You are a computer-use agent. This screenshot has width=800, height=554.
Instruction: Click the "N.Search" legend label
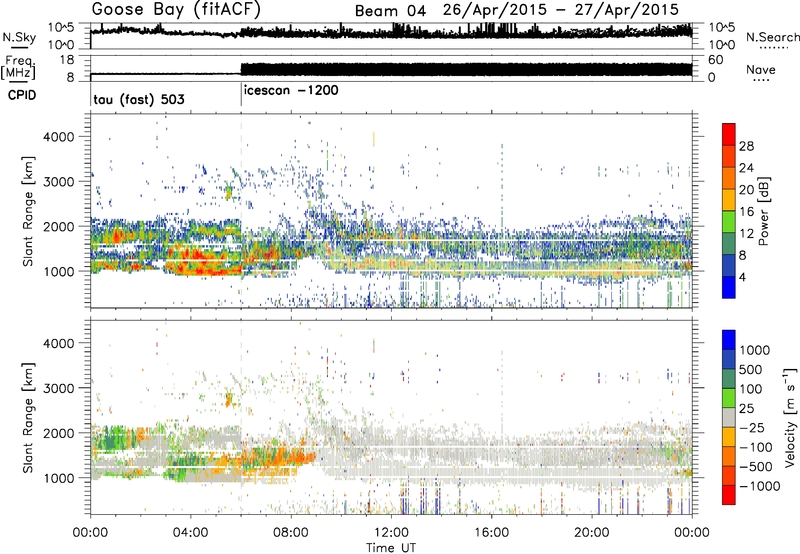click(x=772, y=37)
